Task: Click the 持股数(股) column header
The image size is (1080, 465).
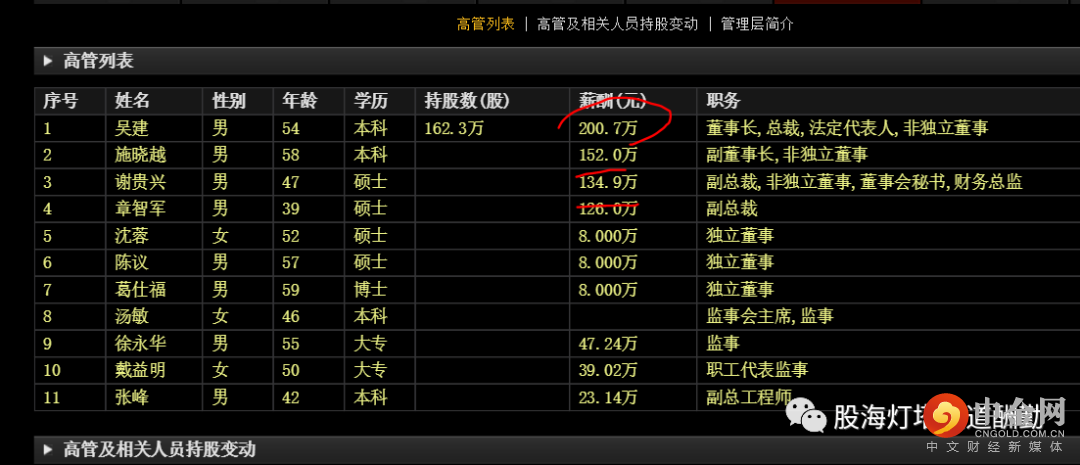Action: [466, 101]
